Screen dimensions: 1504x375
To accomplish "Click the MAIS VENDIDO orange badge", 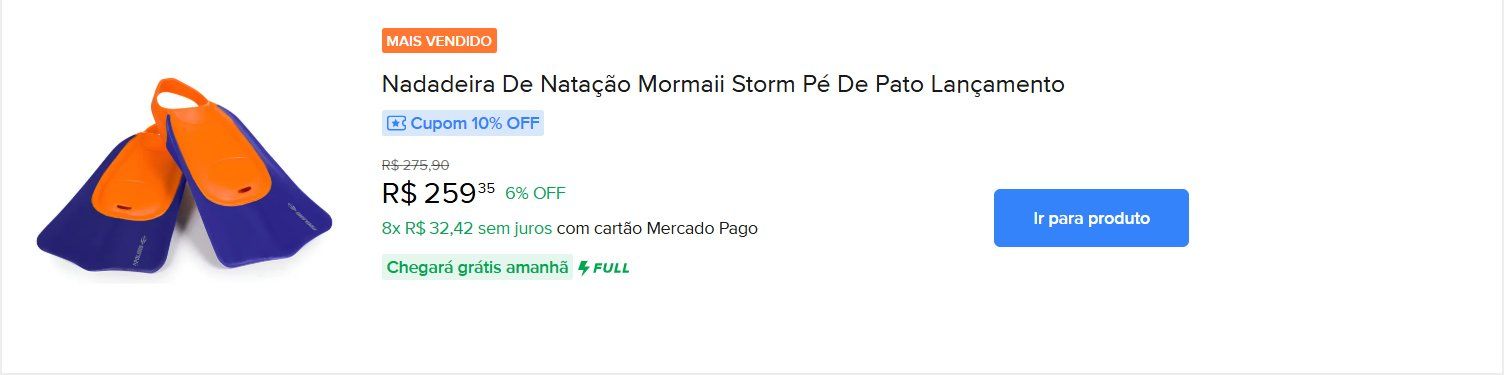I will (x=439, y=41).
